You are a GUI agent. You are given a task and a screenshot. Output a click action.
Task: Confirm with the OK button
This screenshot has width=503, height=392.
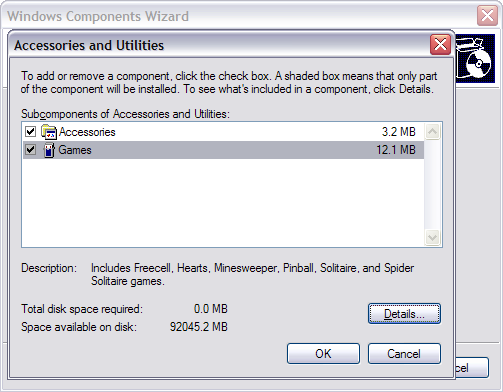click(323, 354)
